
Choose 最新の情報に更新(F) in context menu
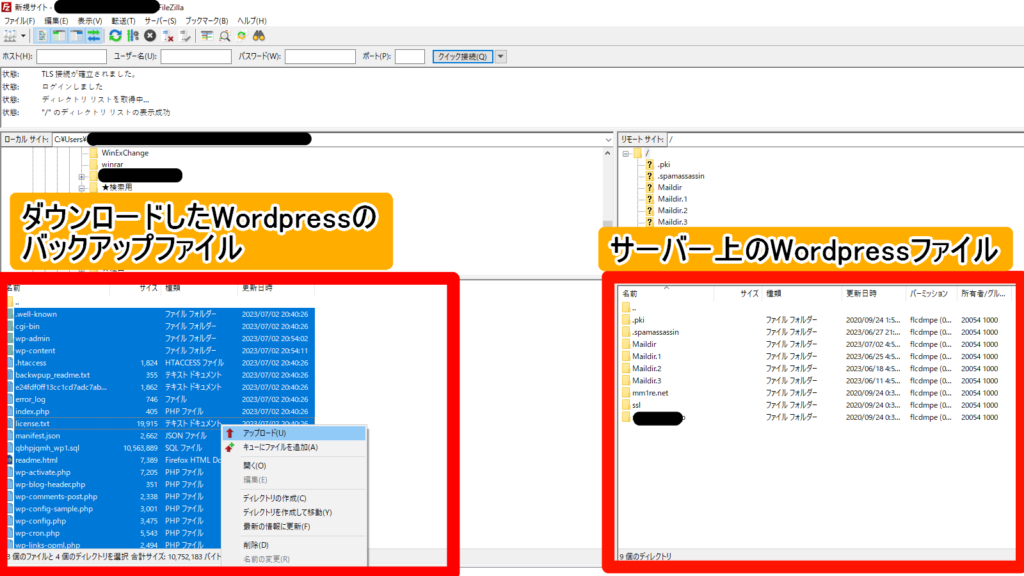pos(295,526)
